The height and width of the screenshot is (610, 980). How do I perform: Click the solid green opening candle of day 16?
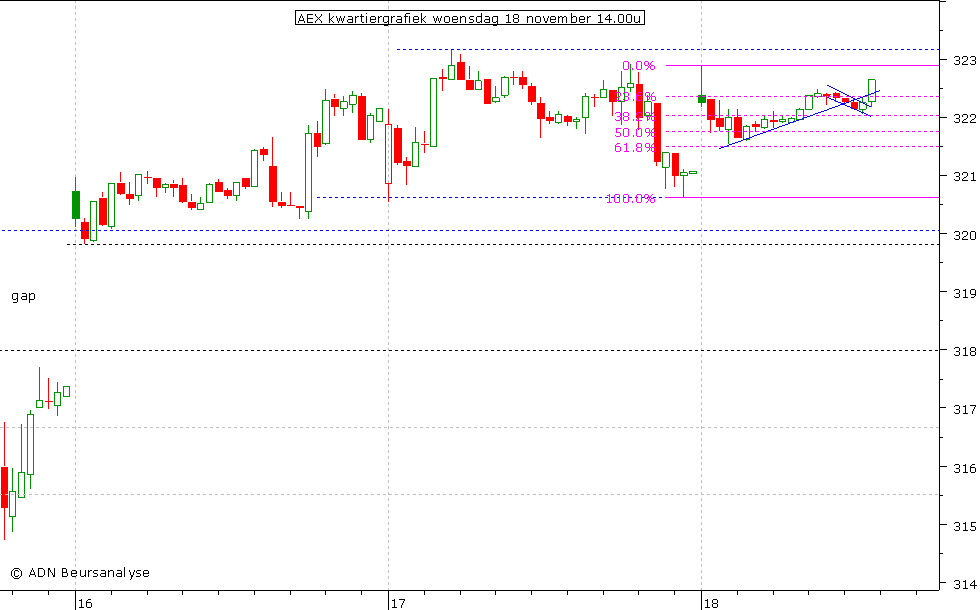[76, 205]
